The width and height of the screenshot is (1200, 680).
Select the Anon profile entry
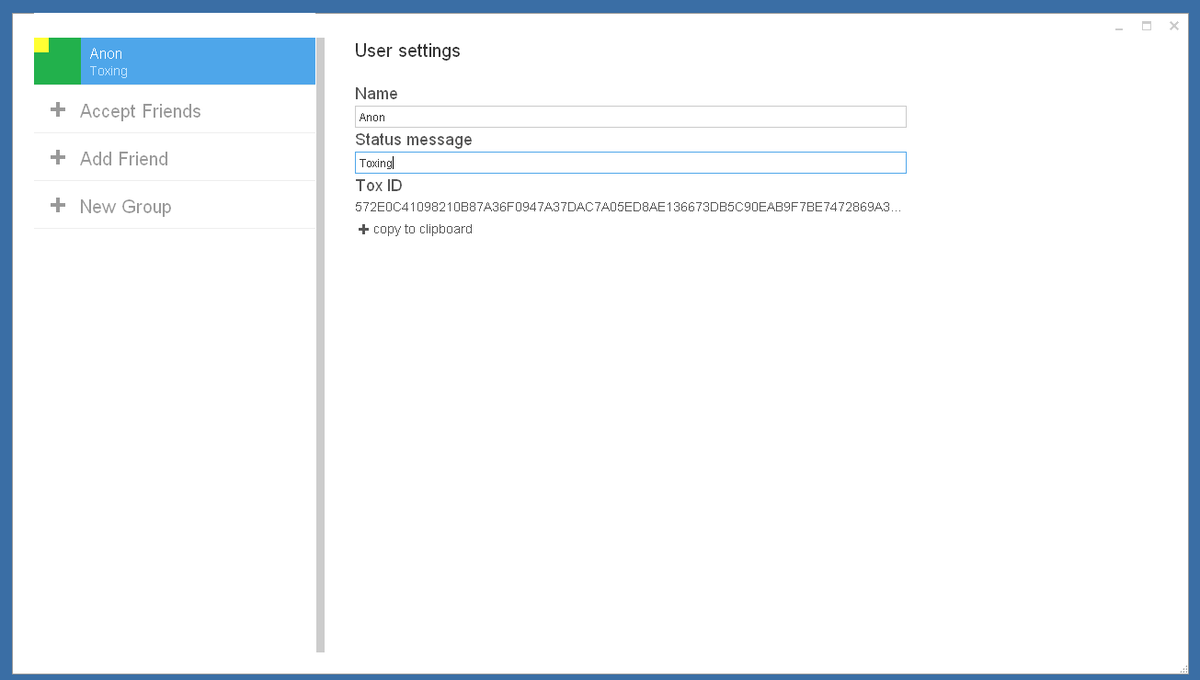[x=174, y=61]
